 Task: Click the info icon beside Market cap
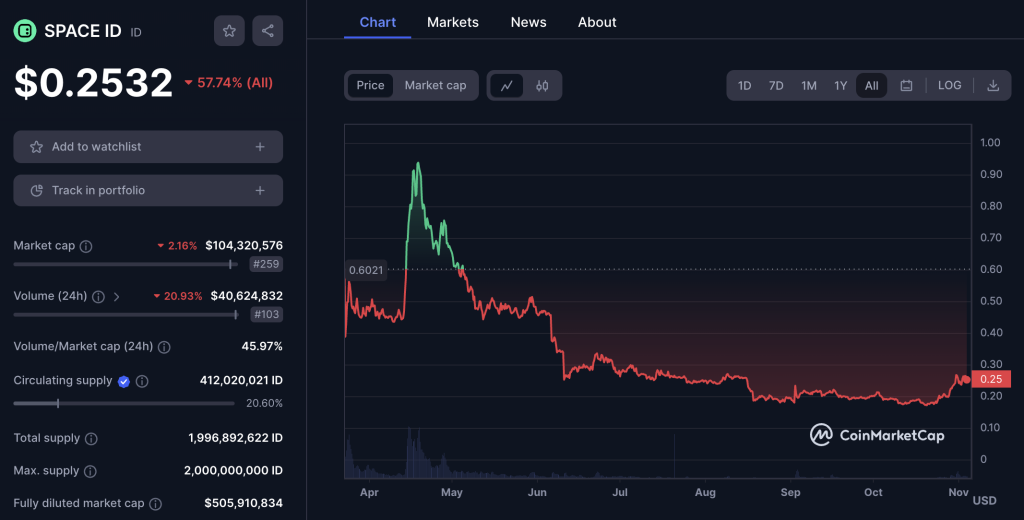point(86,246)
